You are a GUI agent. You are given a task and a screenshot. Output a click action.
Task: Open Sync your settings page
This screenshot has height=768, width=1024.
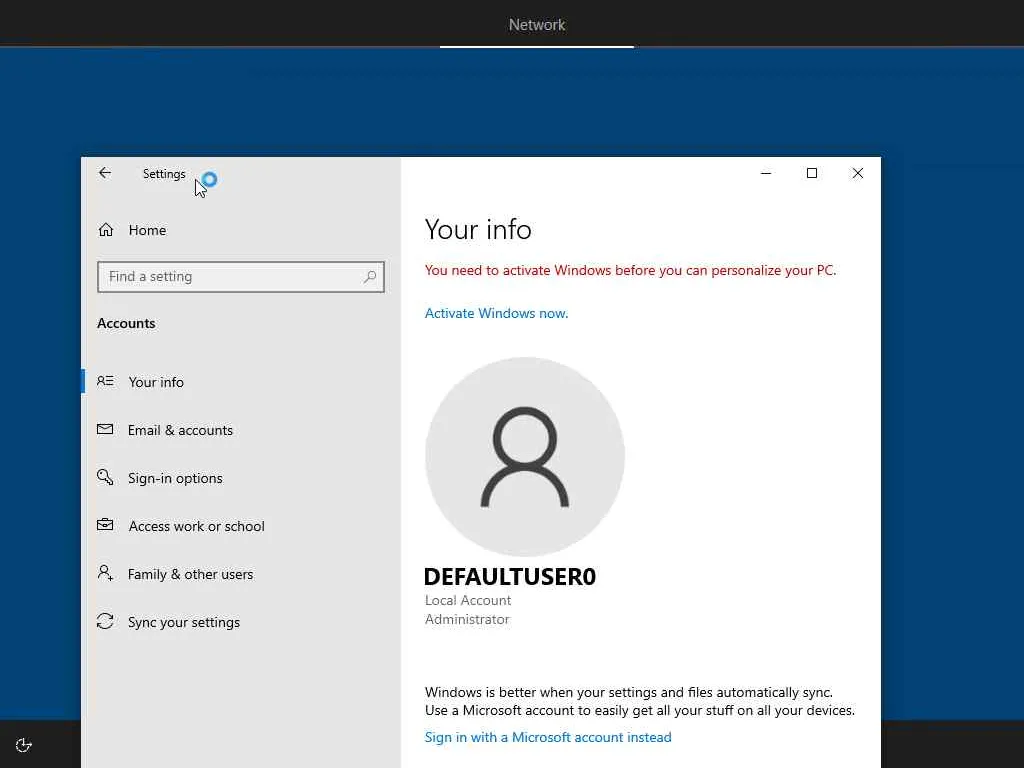click(x=241, y=622)
